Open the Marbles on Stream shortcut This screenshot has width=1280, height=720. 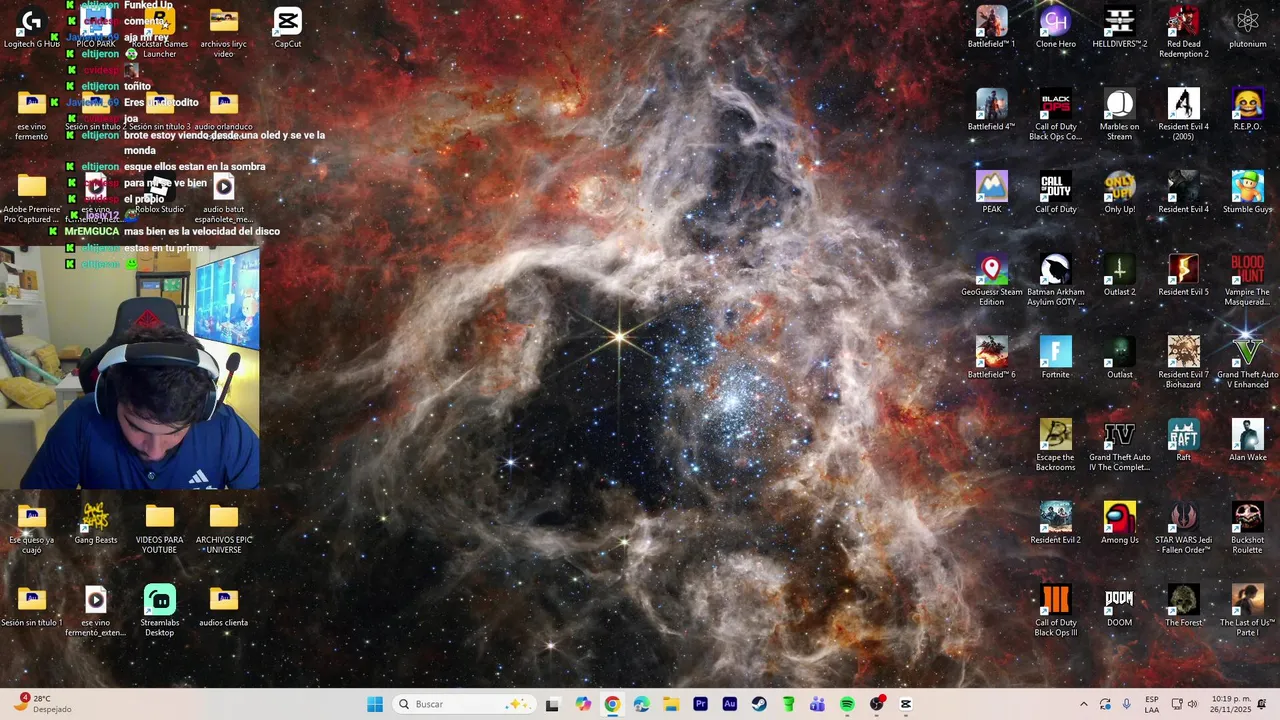[x=1120, y=115]
